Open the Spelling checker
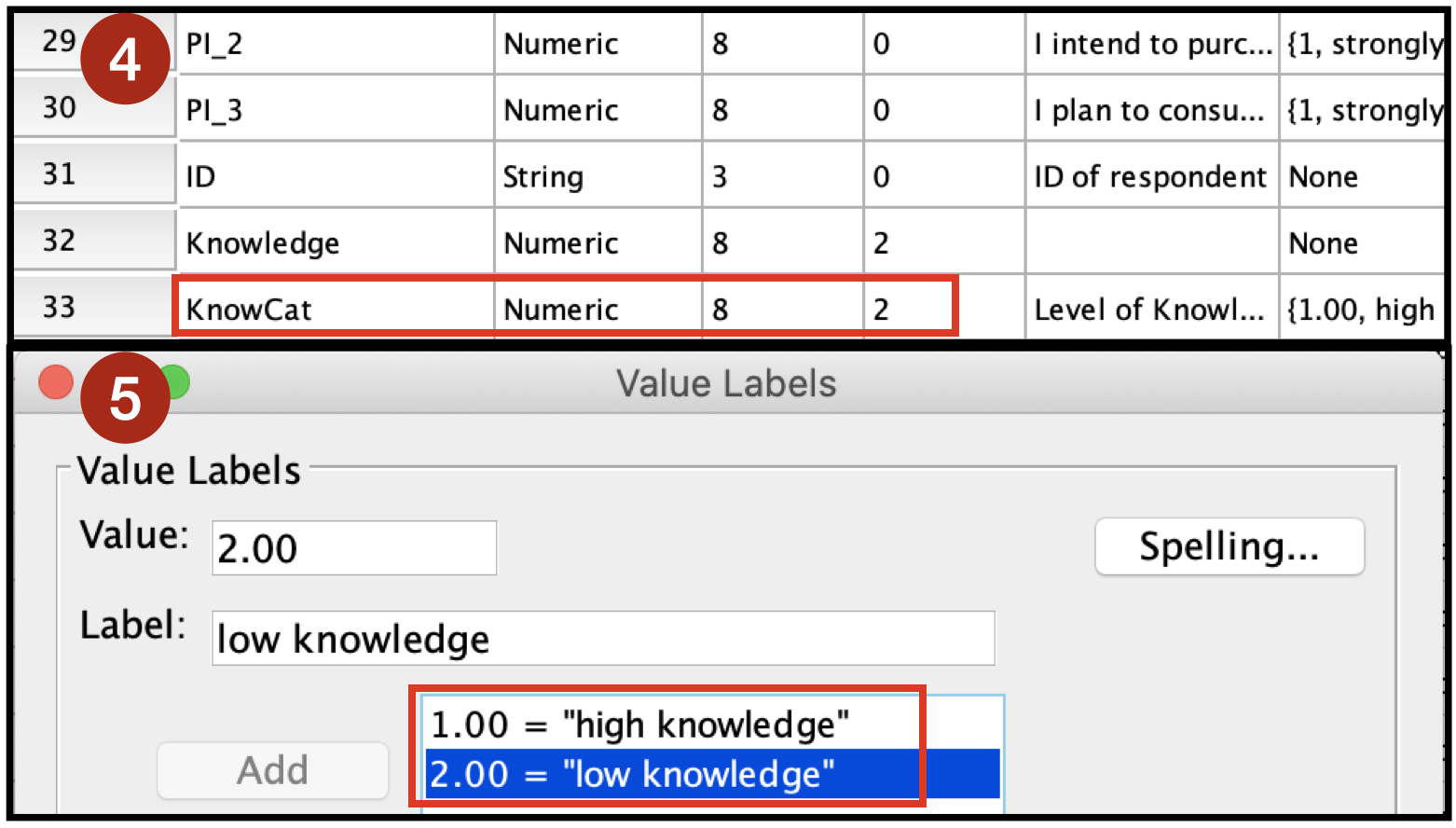The width and height of the screenshot is (1456, 828). tap(1228, 546)
